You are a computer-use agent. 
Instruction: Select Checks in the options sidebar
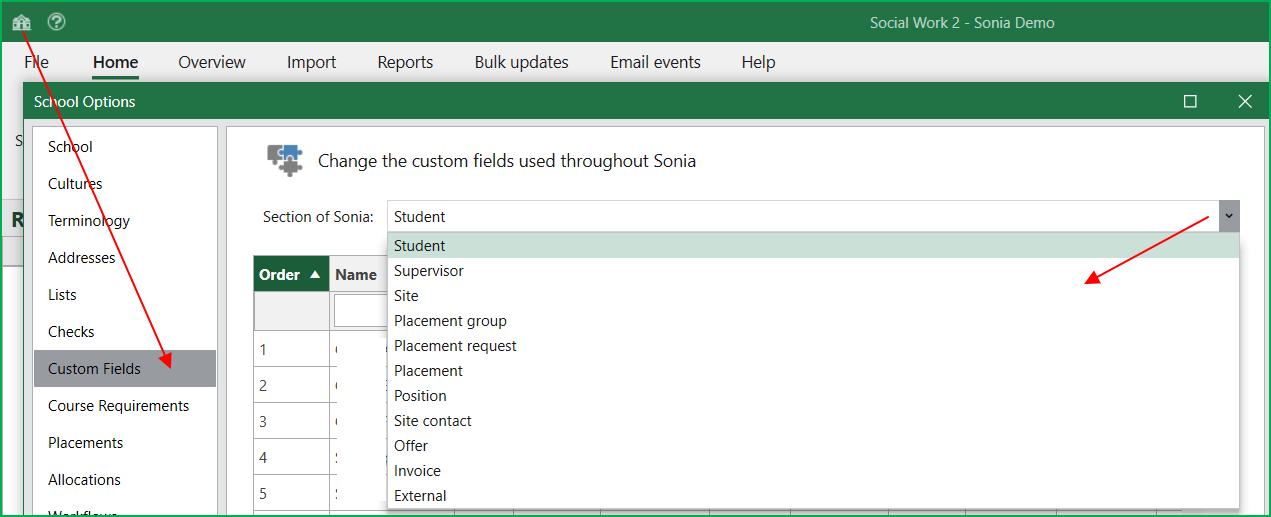(x=125, y=332)
